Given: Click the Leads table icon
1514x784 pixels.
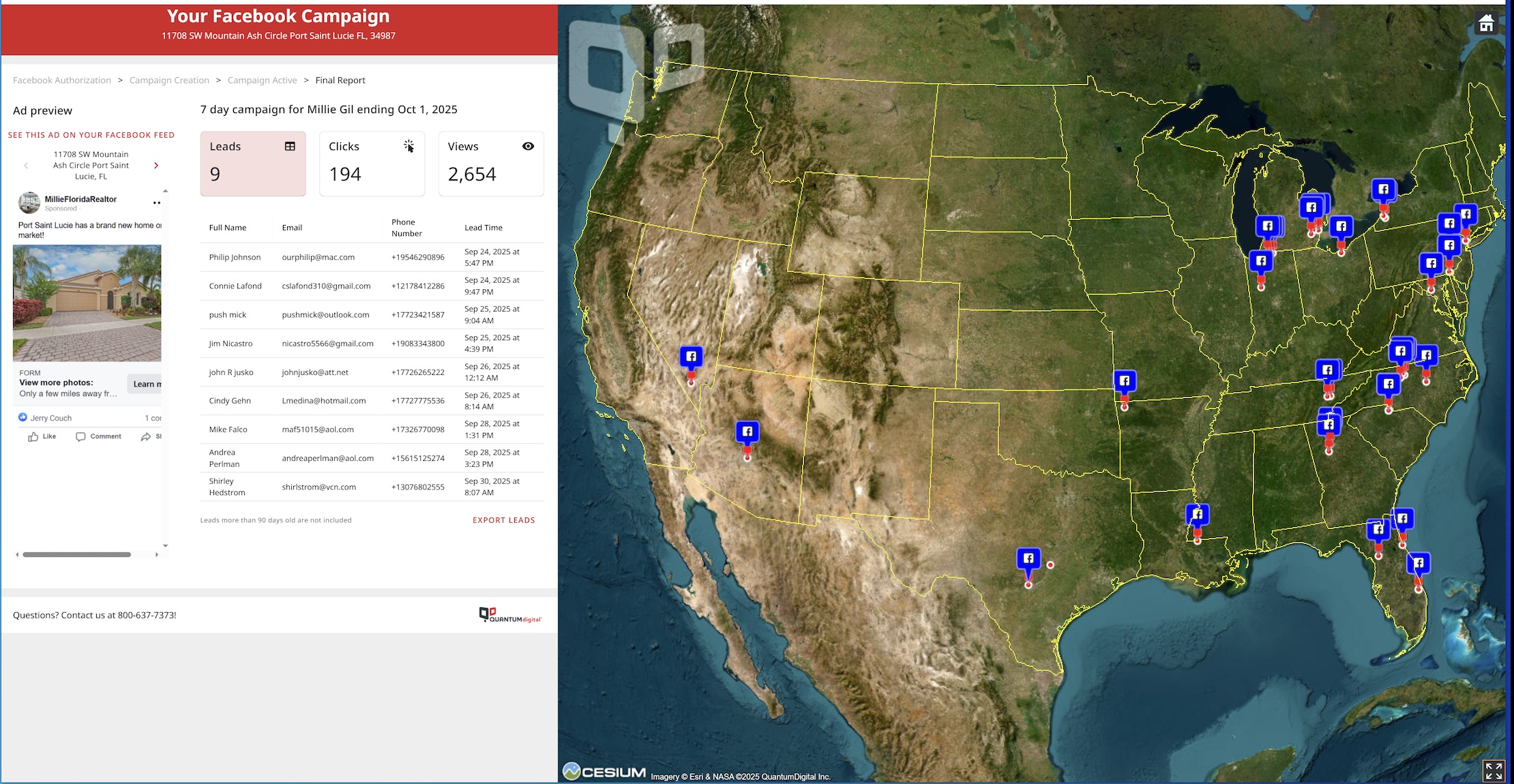Looking at the screenshot, I should click(290, 146).
